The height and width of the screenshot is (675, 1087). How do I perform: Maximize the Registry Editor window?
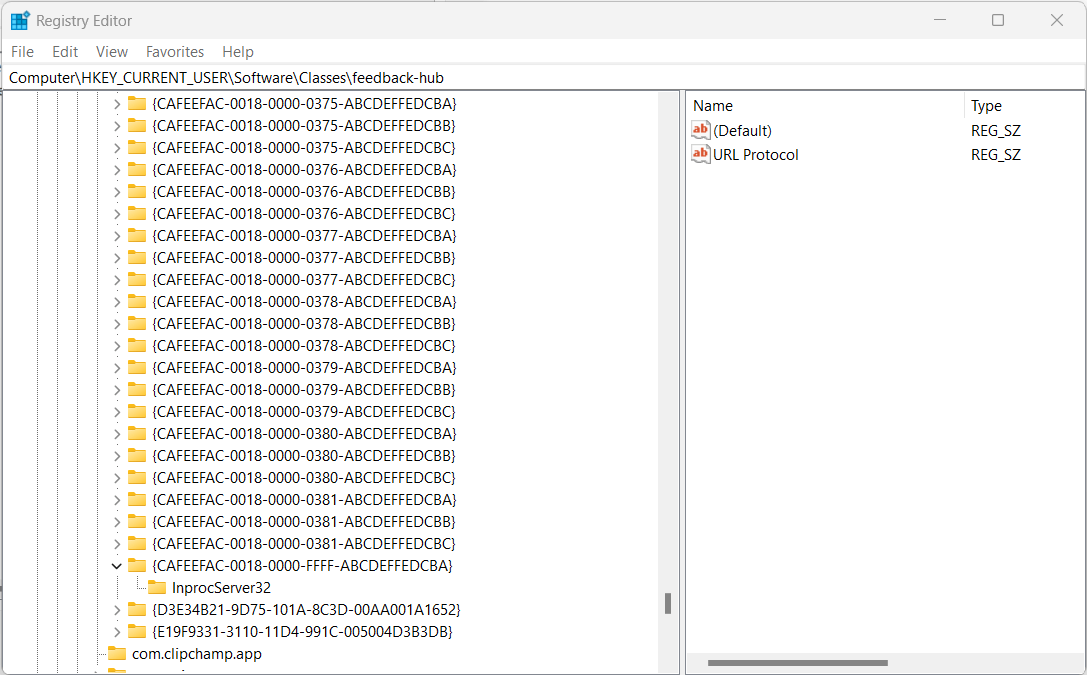[998, 20]
